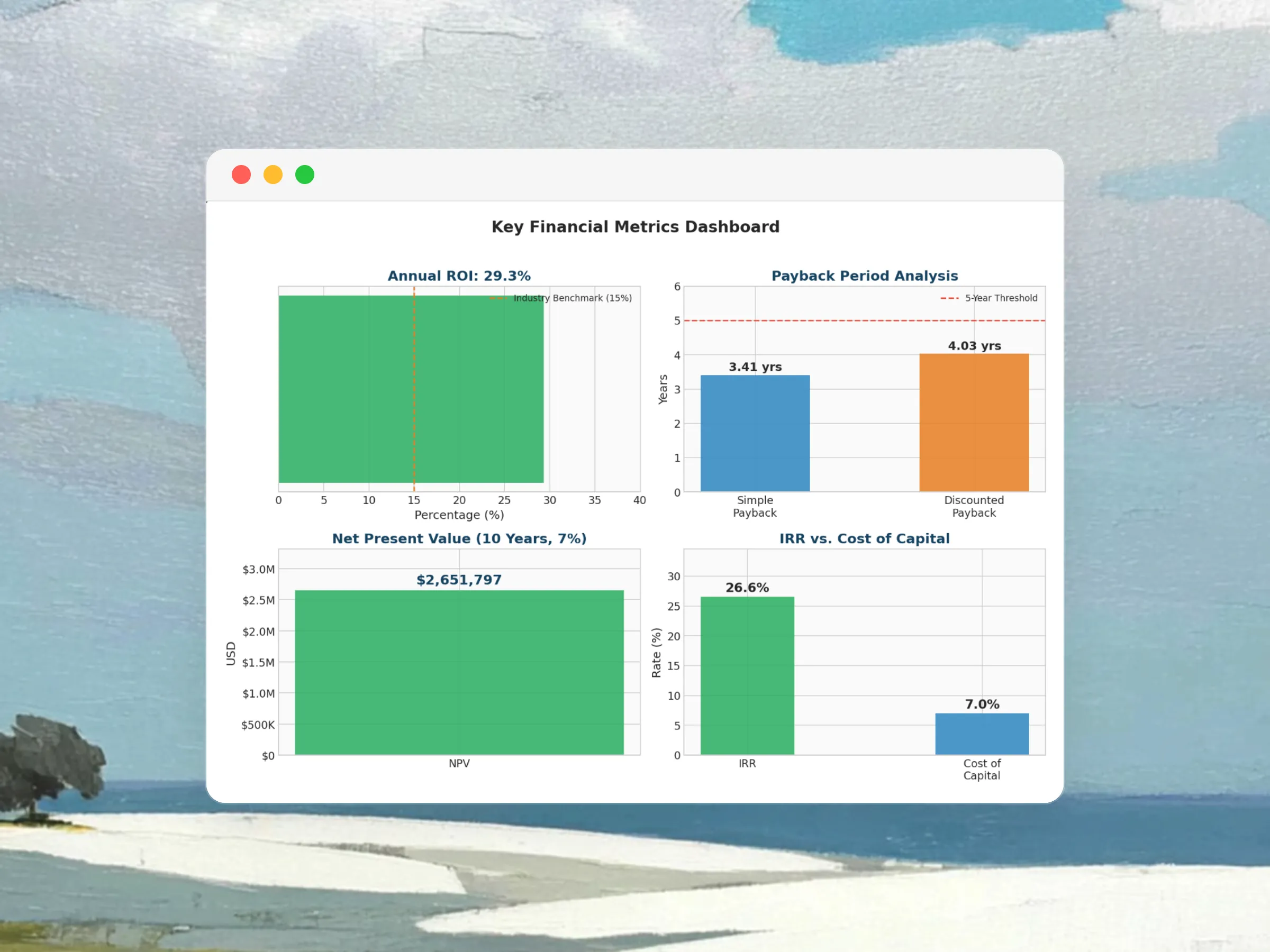
Task: Click the Key Financial Metrics Dashboard title
Action: pyautogui.click(x=635, y=227)
